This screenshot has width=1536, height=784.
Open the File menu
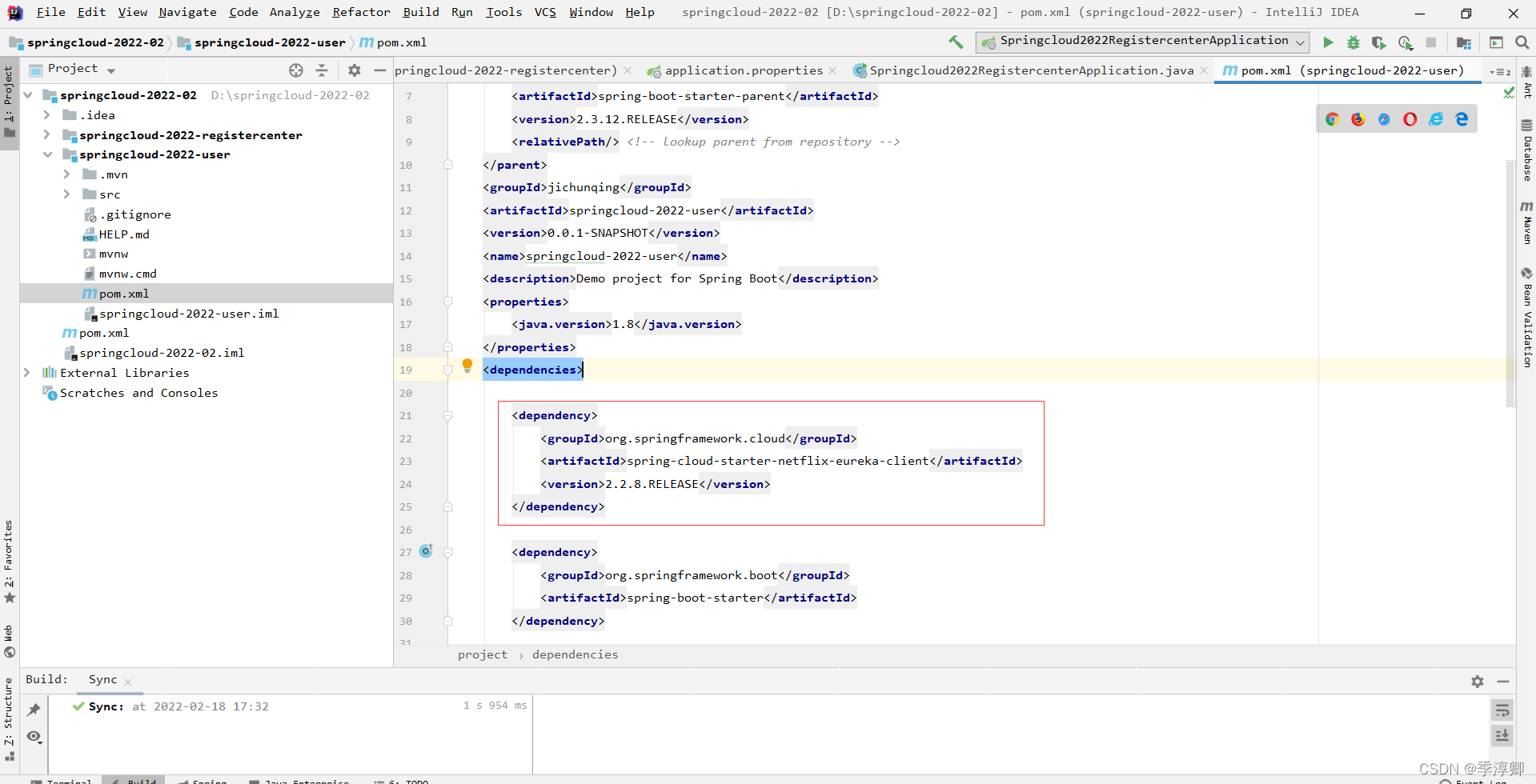(50, 12)
